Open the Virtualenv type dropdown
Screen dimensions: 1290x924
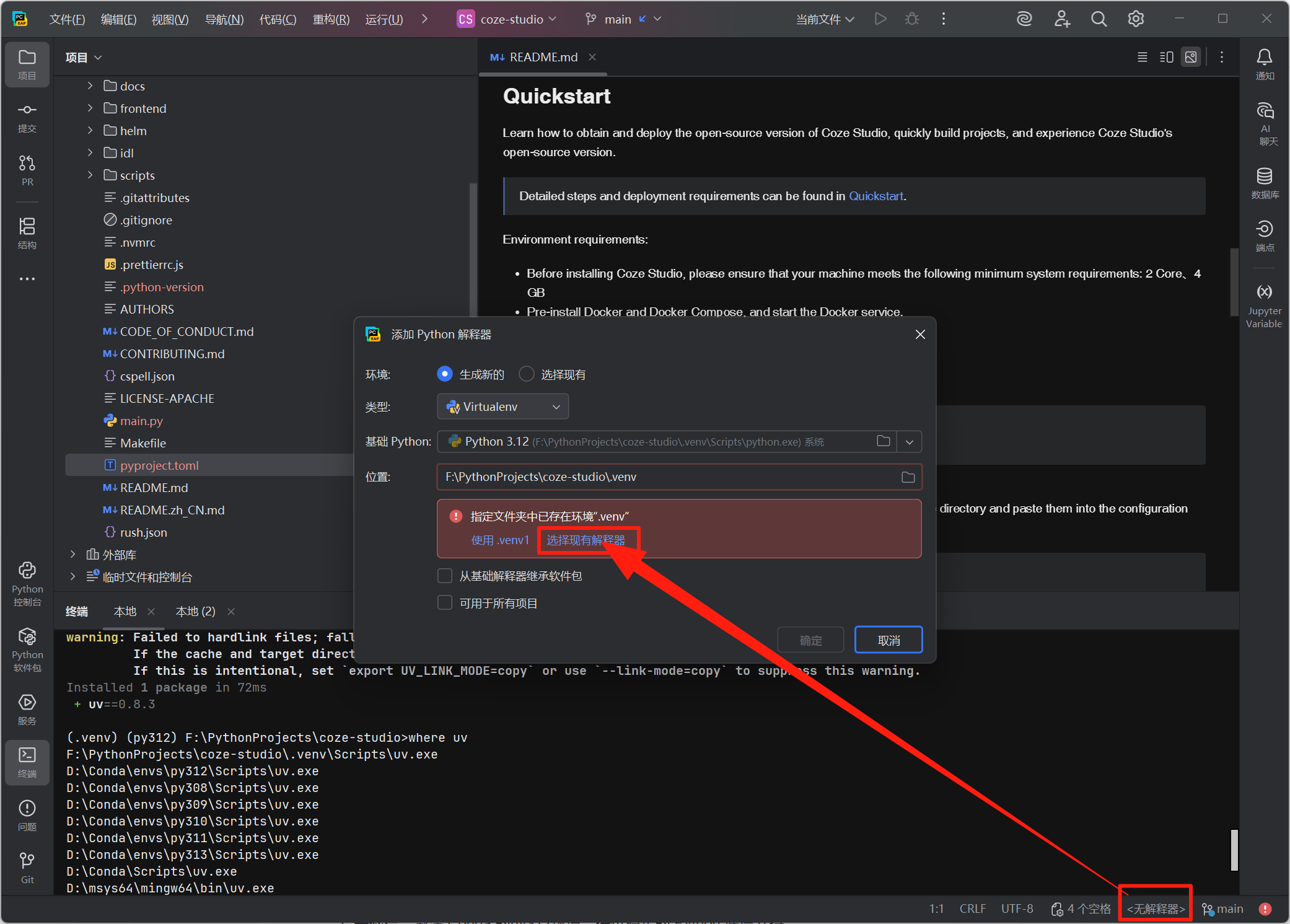point(502,407)
